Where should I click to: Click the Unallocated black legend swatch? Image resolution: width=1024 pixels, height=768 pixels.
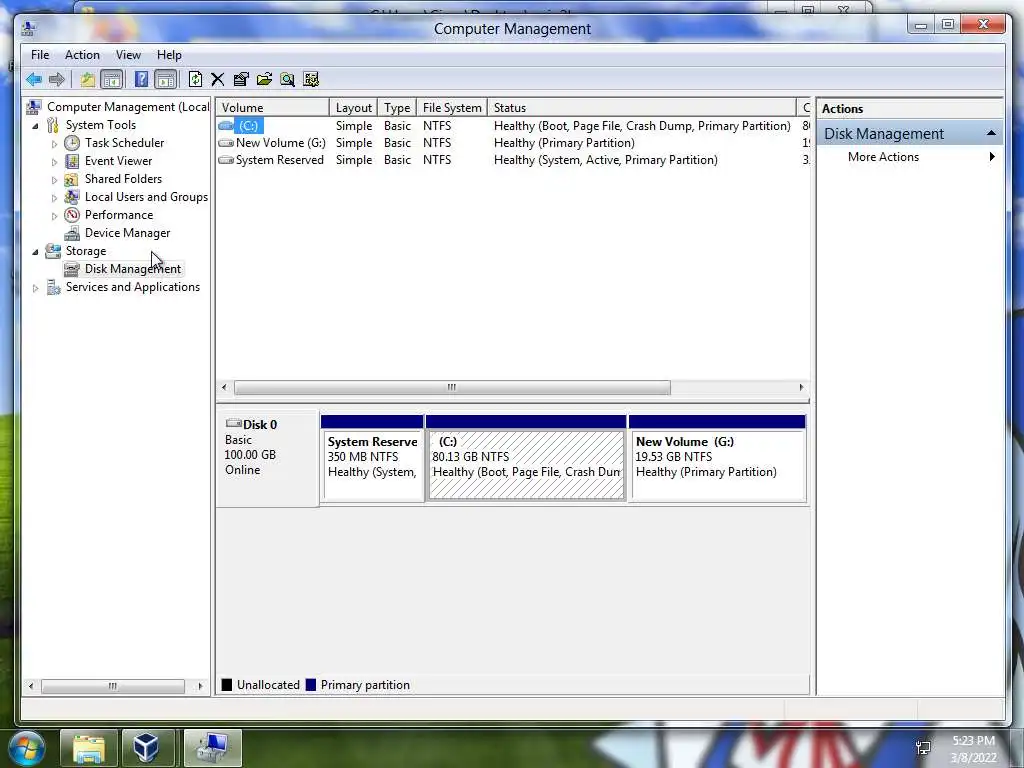[x=227, y=684]
